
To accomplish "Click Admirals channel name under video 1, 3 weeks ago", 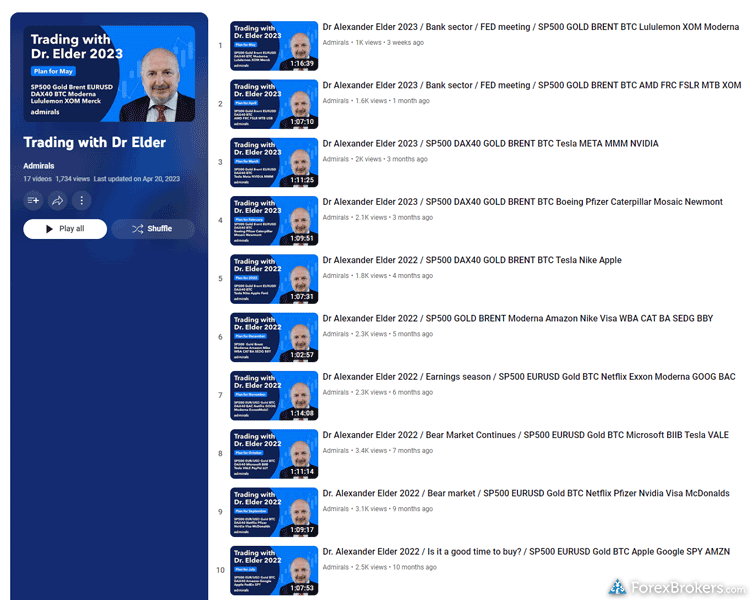I will [x=335, y=43].
